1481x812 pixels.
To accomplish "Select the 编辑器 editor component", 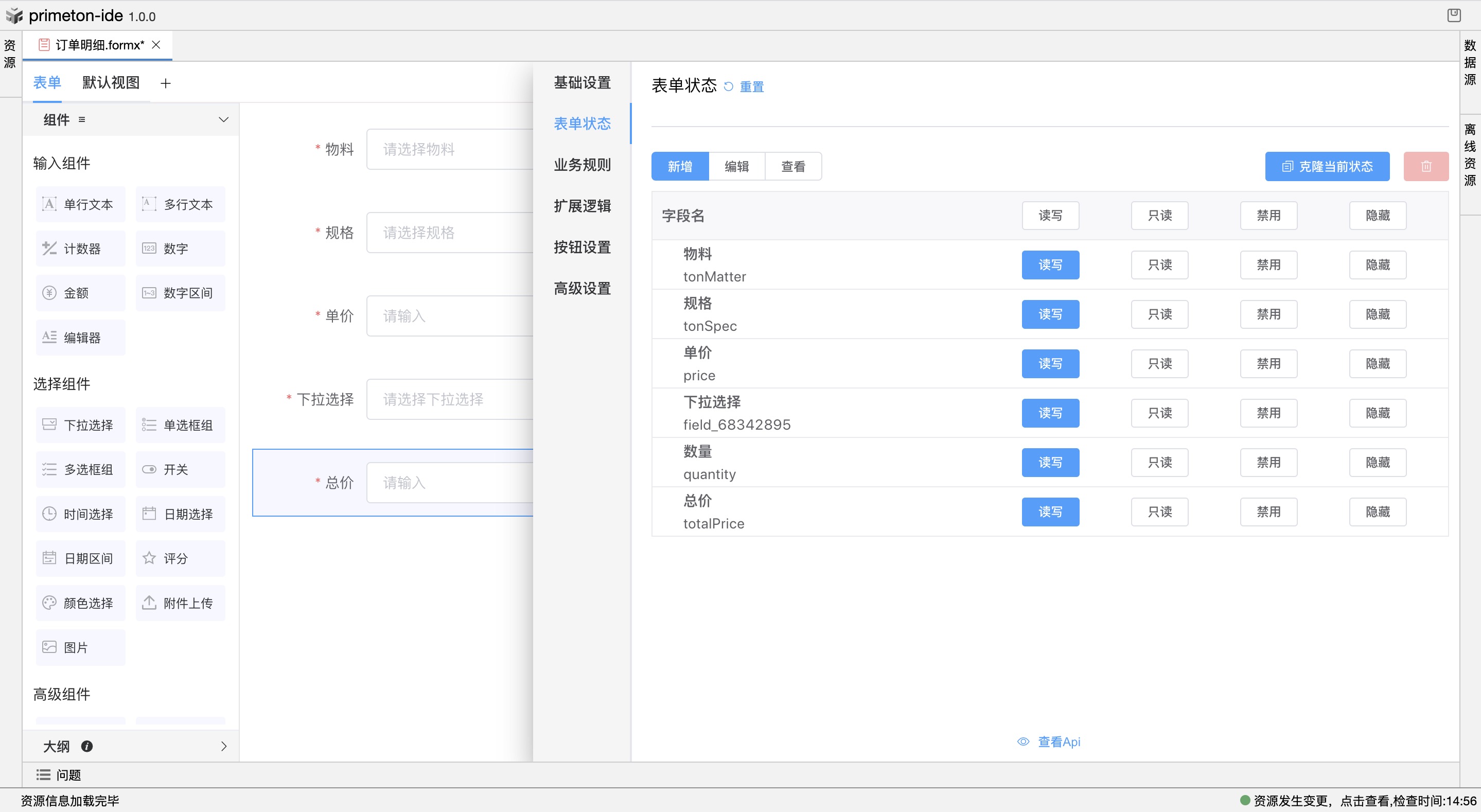I will pyautogui.click(x=80, y=337).
